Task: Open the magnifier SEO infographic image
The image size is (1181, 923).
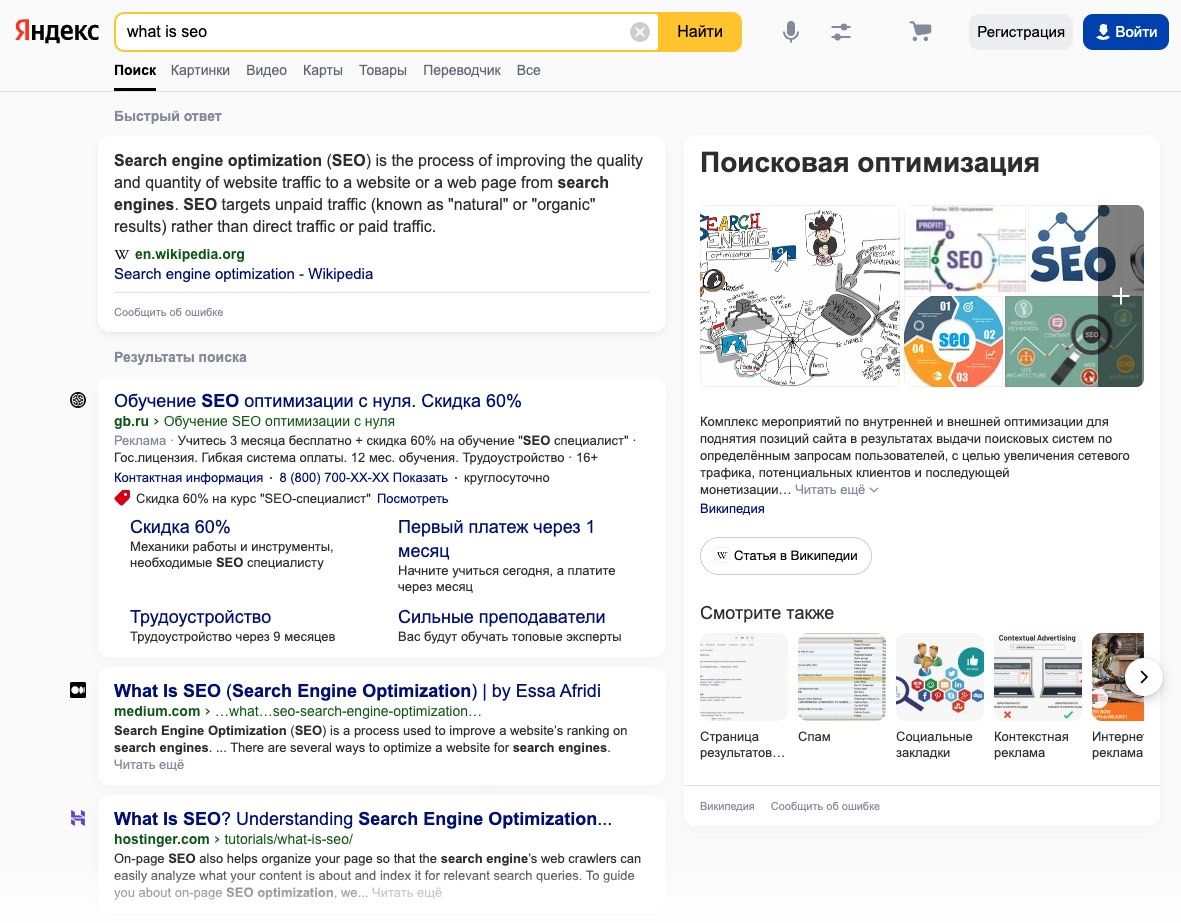Action: tap(1074, 341)
